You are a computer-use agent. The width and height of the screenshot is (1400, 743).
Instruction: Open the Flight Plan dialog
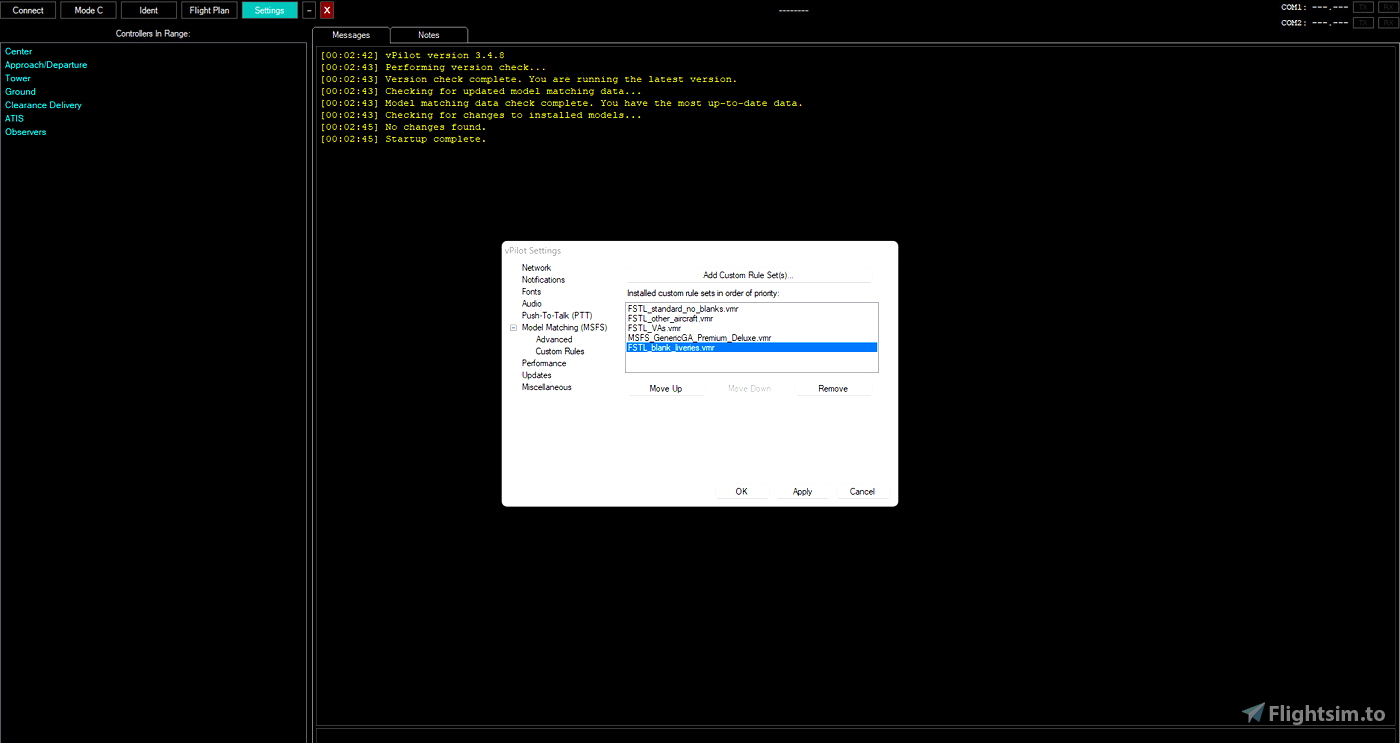pyautogui.click(x=209, y=10)
